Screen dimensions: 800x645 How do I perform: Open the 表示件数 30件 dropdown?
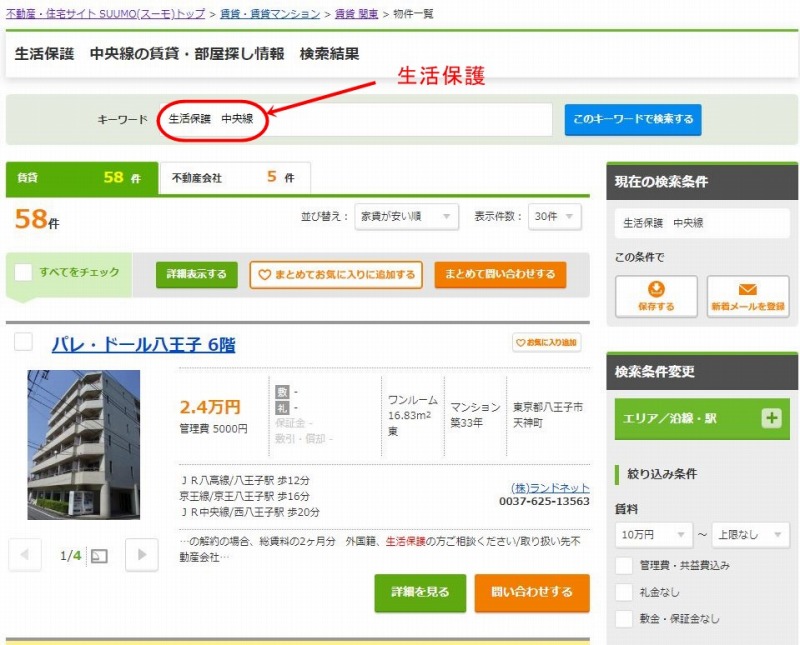(555, 217)
